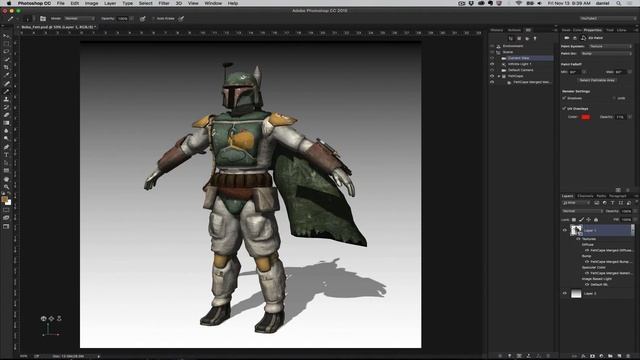Switch to the Channels tab

click(x=585, y=196)
